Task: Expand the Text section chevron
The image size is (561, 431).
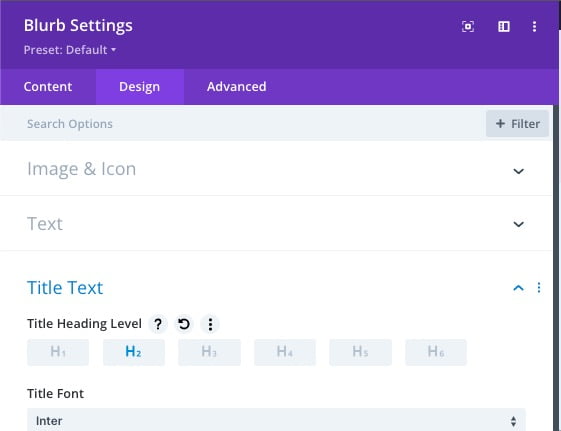Action: tap(518, 224)
